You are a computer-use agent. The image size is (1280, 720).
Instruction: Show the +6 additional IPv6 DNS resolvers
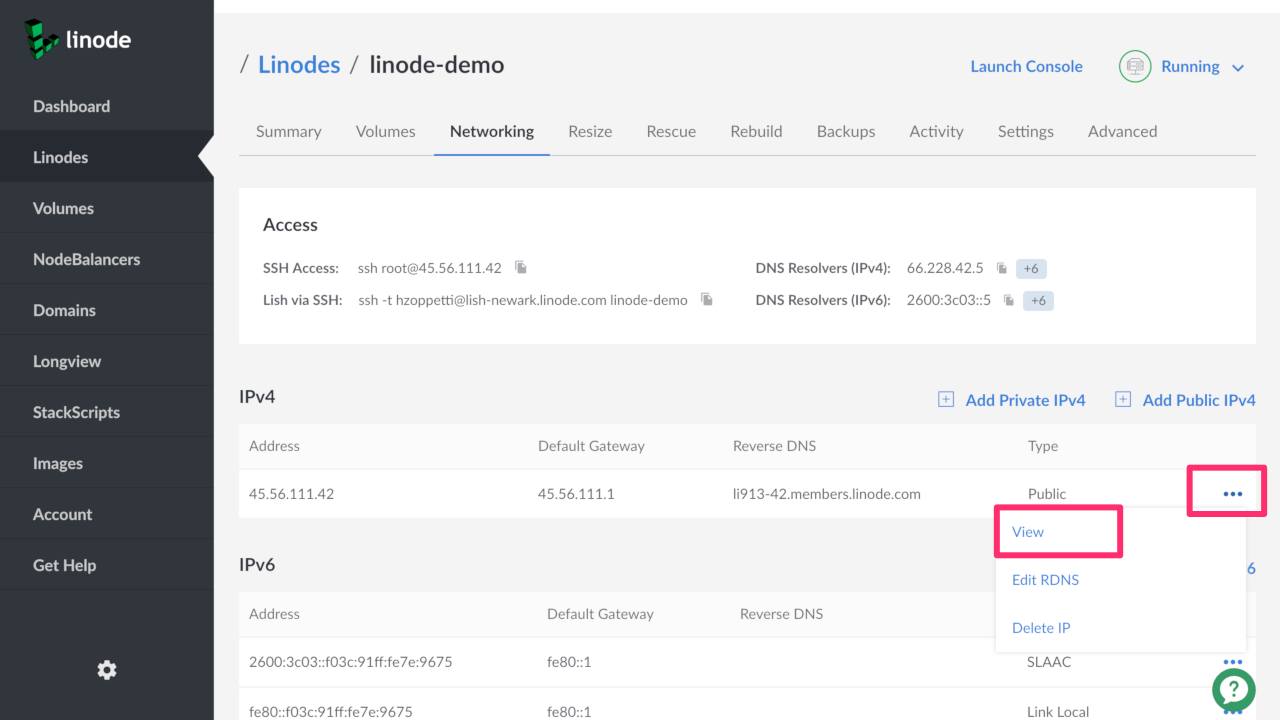pyautogui.click(x=1038, y=300)
